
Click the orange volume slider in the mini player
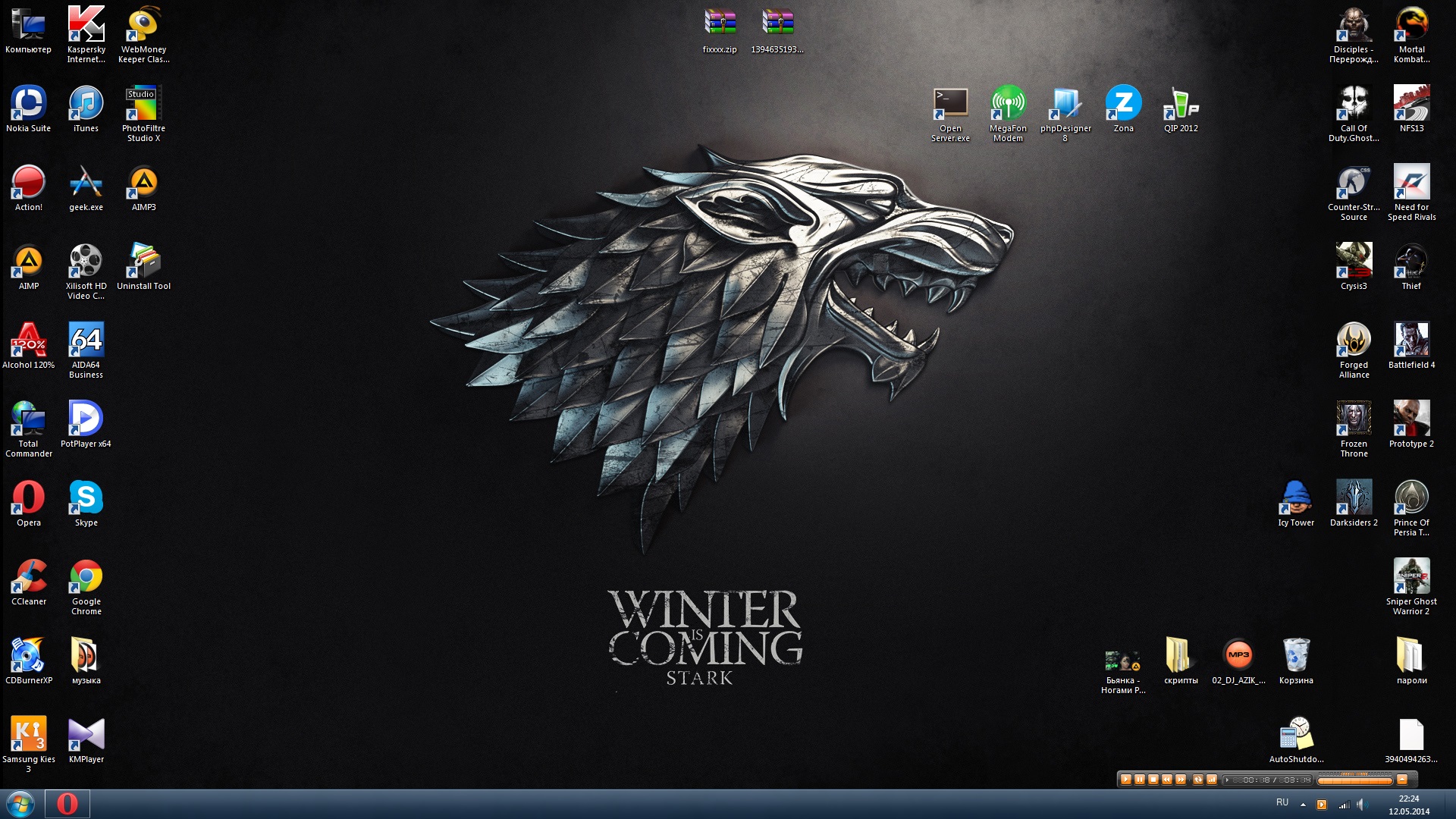click(x=1354, y=781)
